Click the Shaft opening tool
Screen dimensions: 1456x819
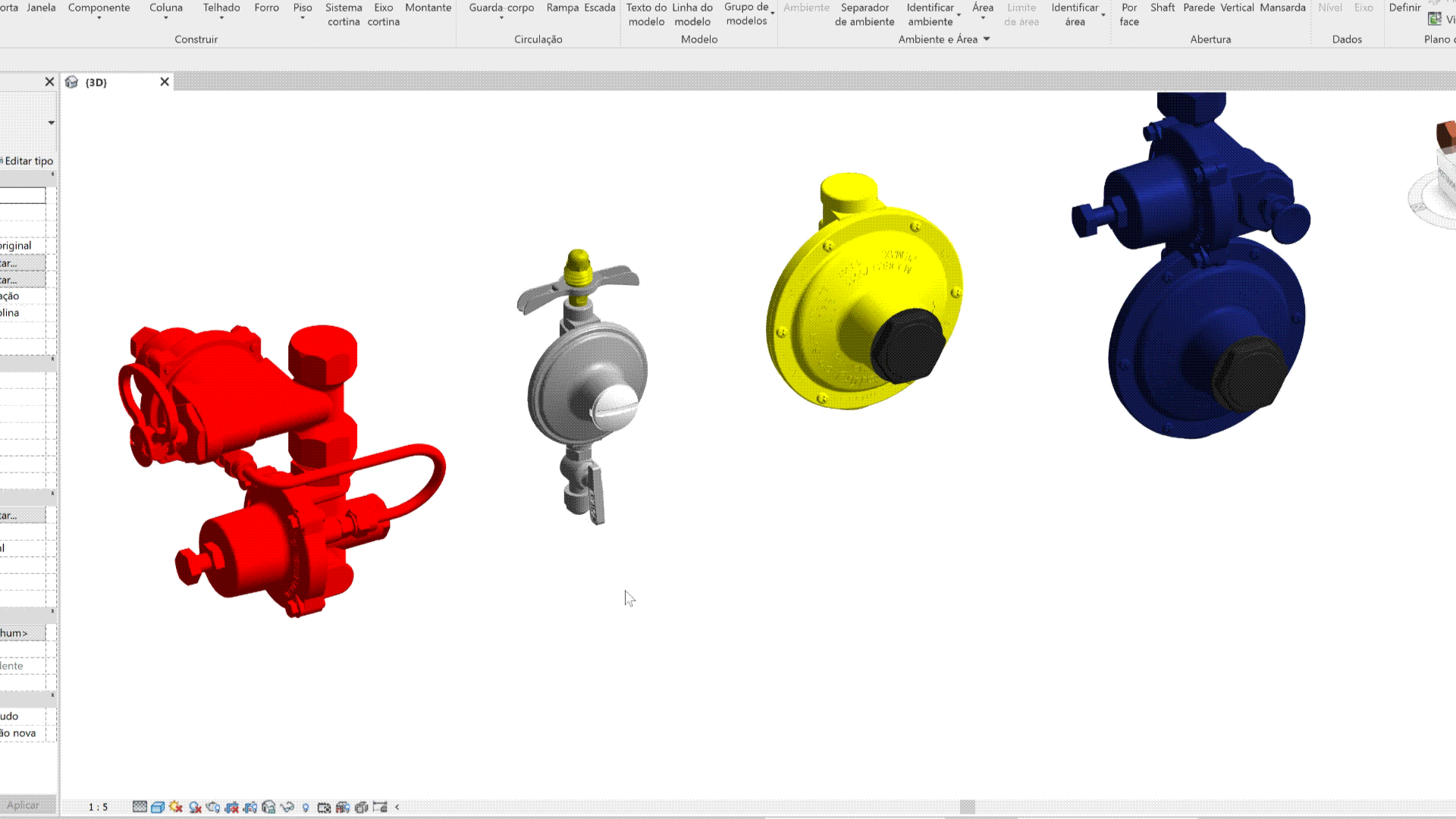coord(1162,8)
